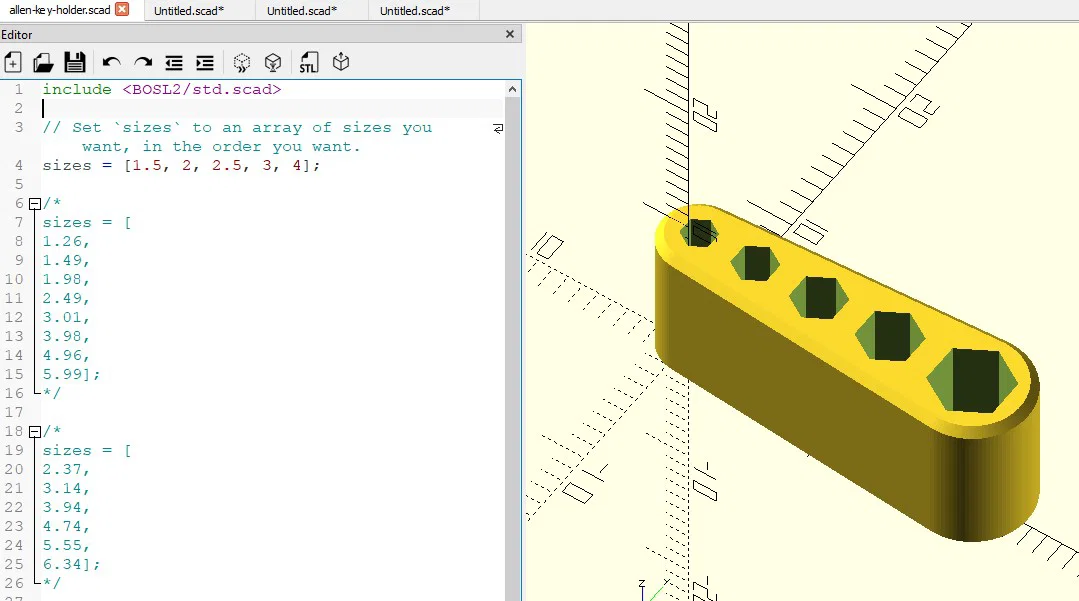Screen dimensions: 1079x601
Task: Click the value 2.37, on line 20
Action: [66, 470]
